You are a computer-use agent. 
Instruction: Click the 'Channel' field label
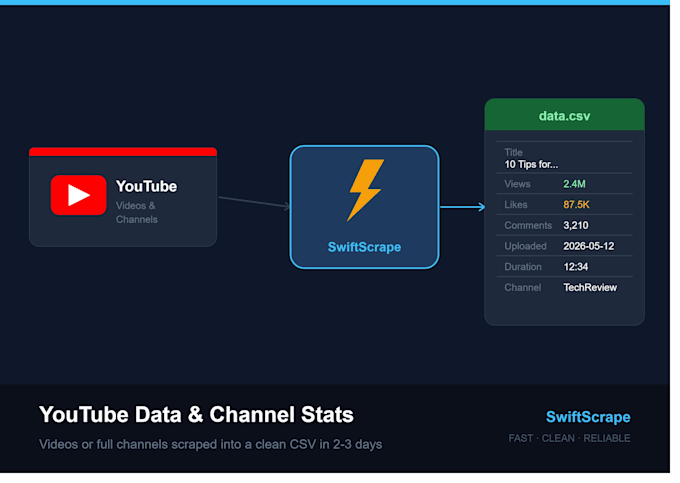[523, 287]
